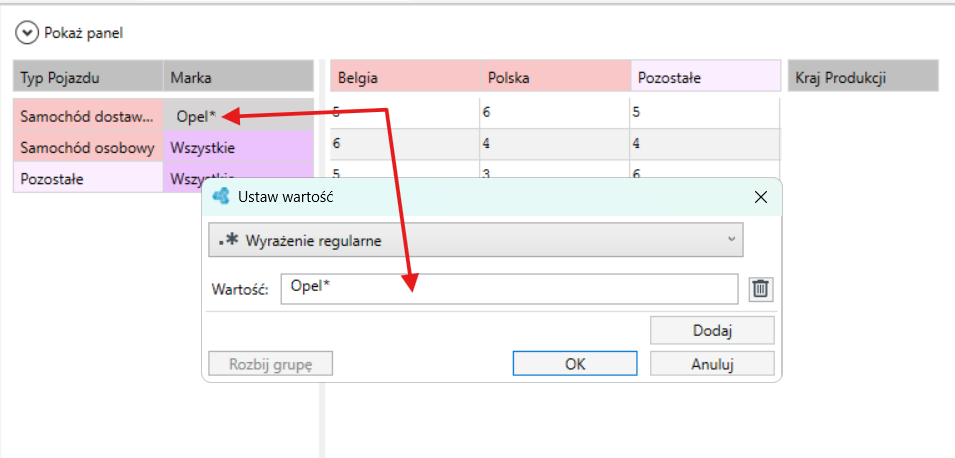
Task: Select the Typ Pojazdu column header
Action: tap(88, 78)
